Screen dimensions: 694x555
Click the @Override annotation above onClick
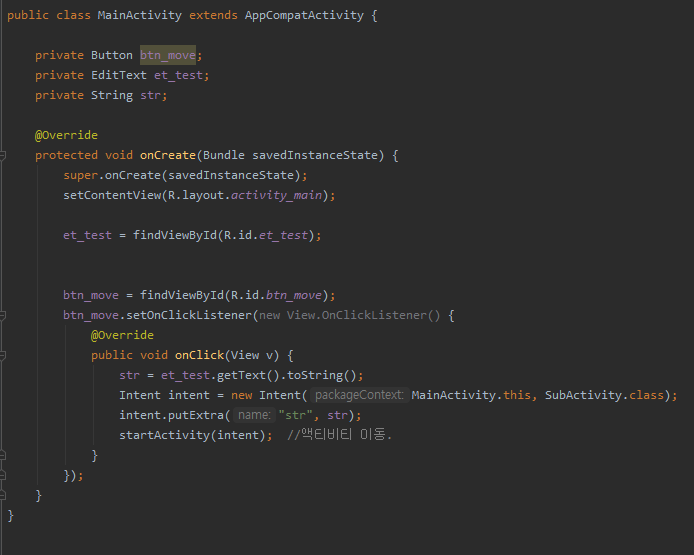[x=122, y=335]
